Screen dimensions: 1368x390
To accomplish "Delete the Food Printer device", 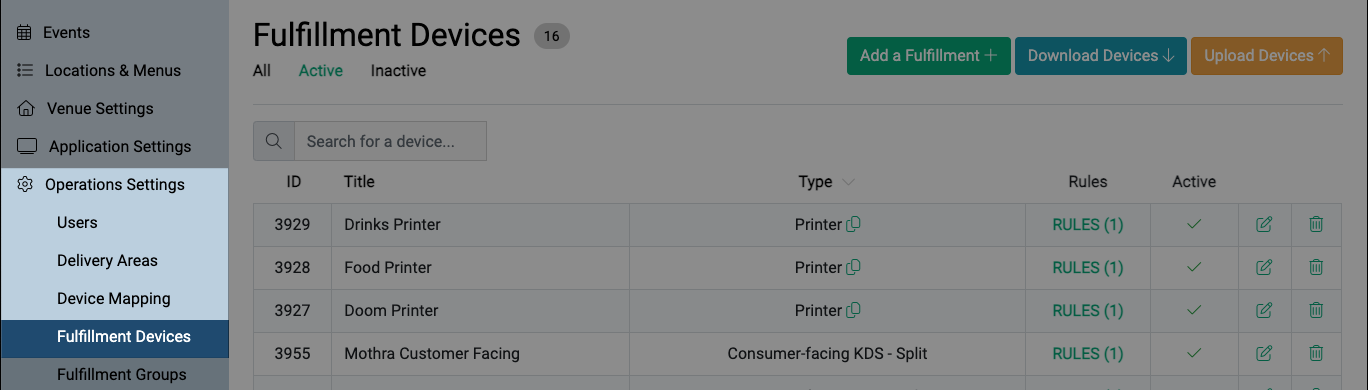I will (1316, 268).
